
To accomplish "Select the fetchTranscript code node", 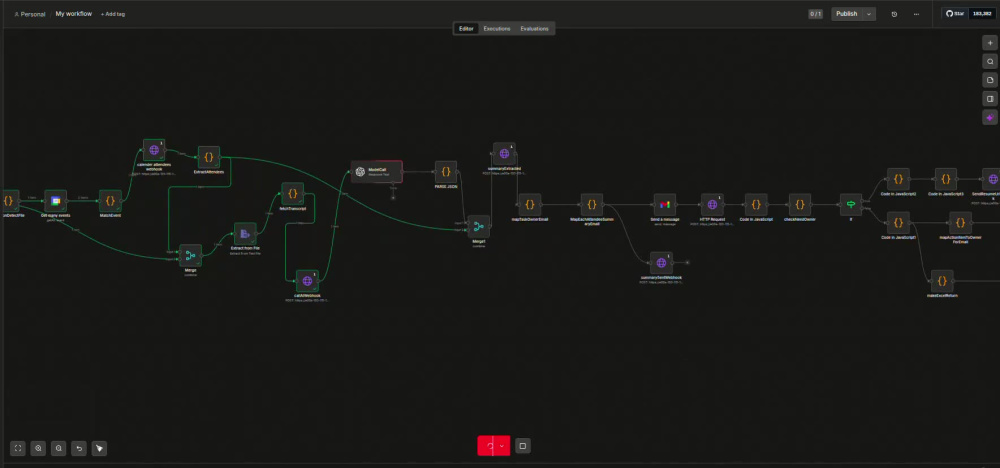I will tap(293, 194).
